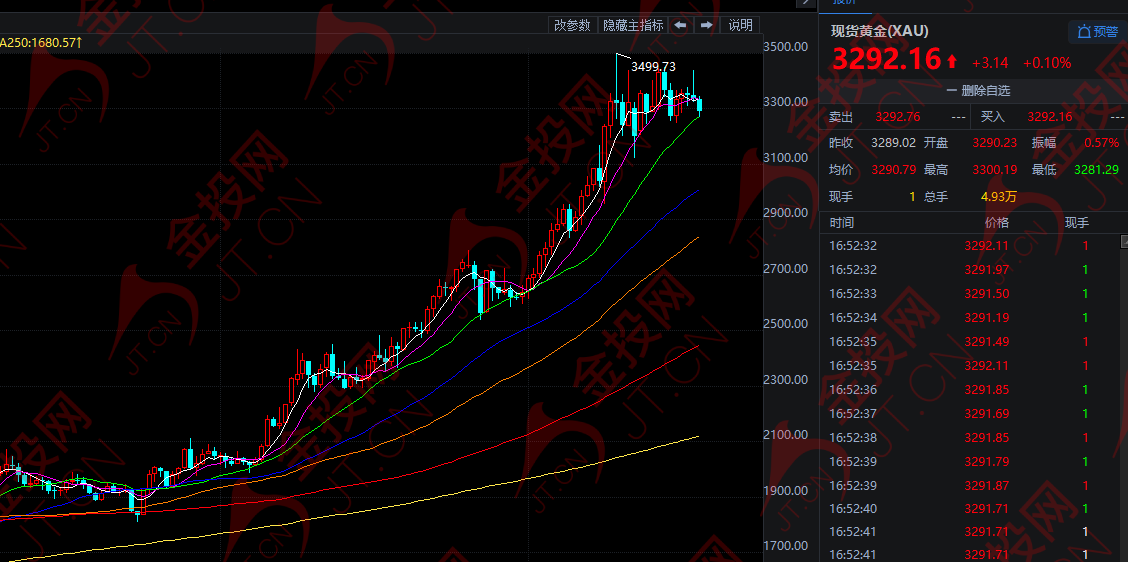Select the trade row at 16:52:33
1128x562 pixels.
click(969, 294)
